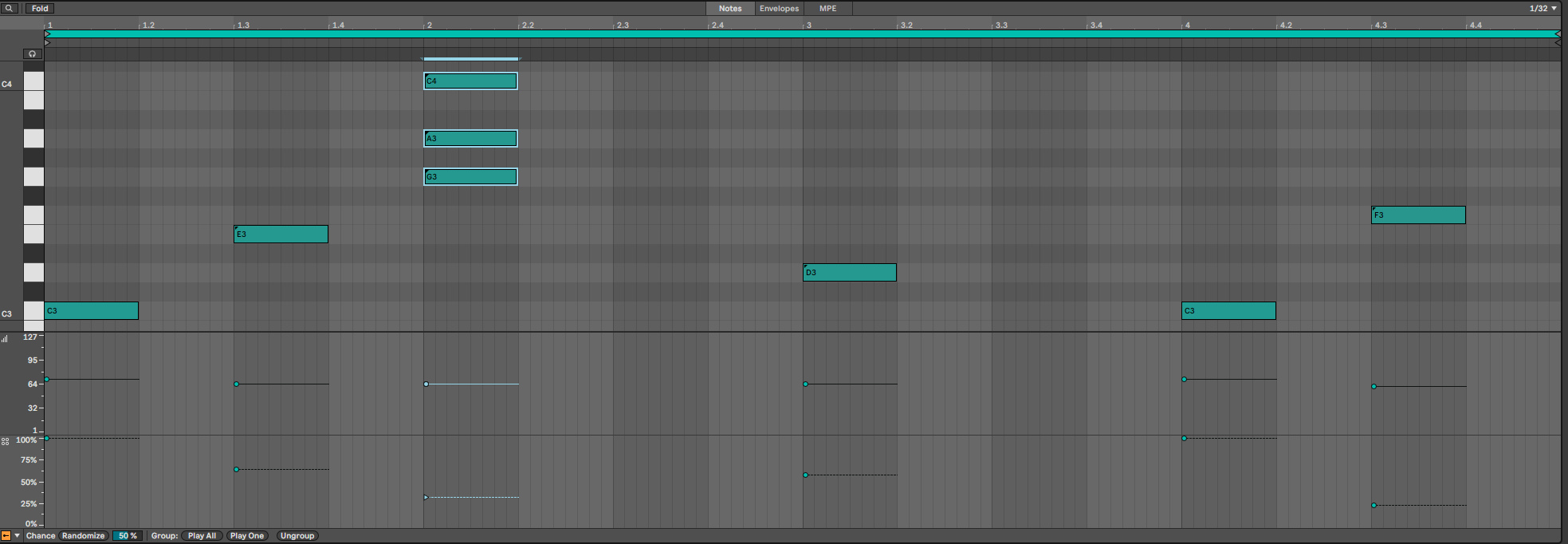Switch to the Notes tab

tap(730, 8)
